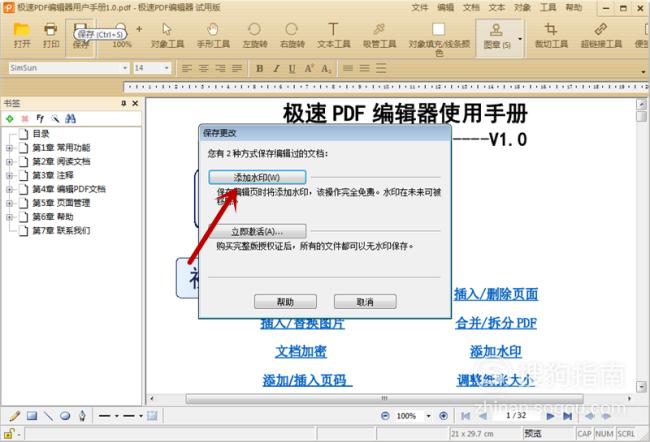
Task: Open the 工具 menu
Action: point(548,7)
